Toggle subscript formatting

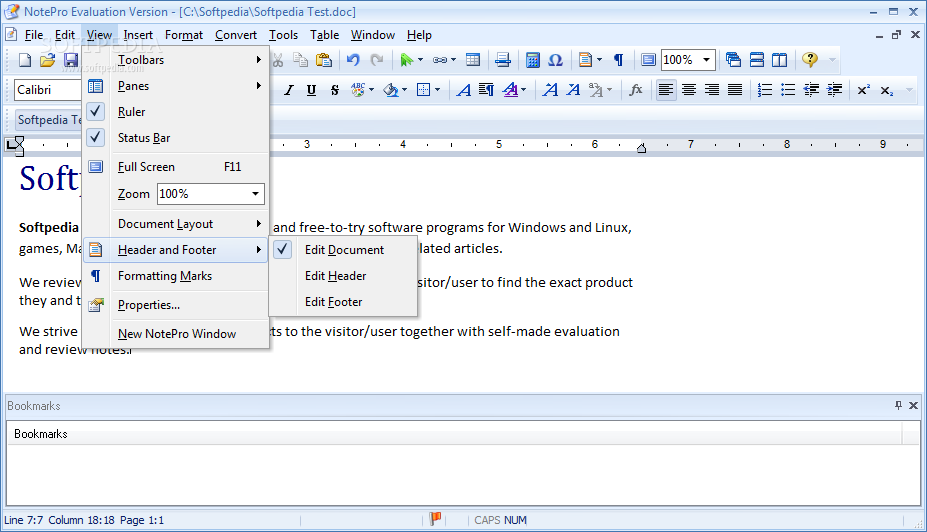887,90
